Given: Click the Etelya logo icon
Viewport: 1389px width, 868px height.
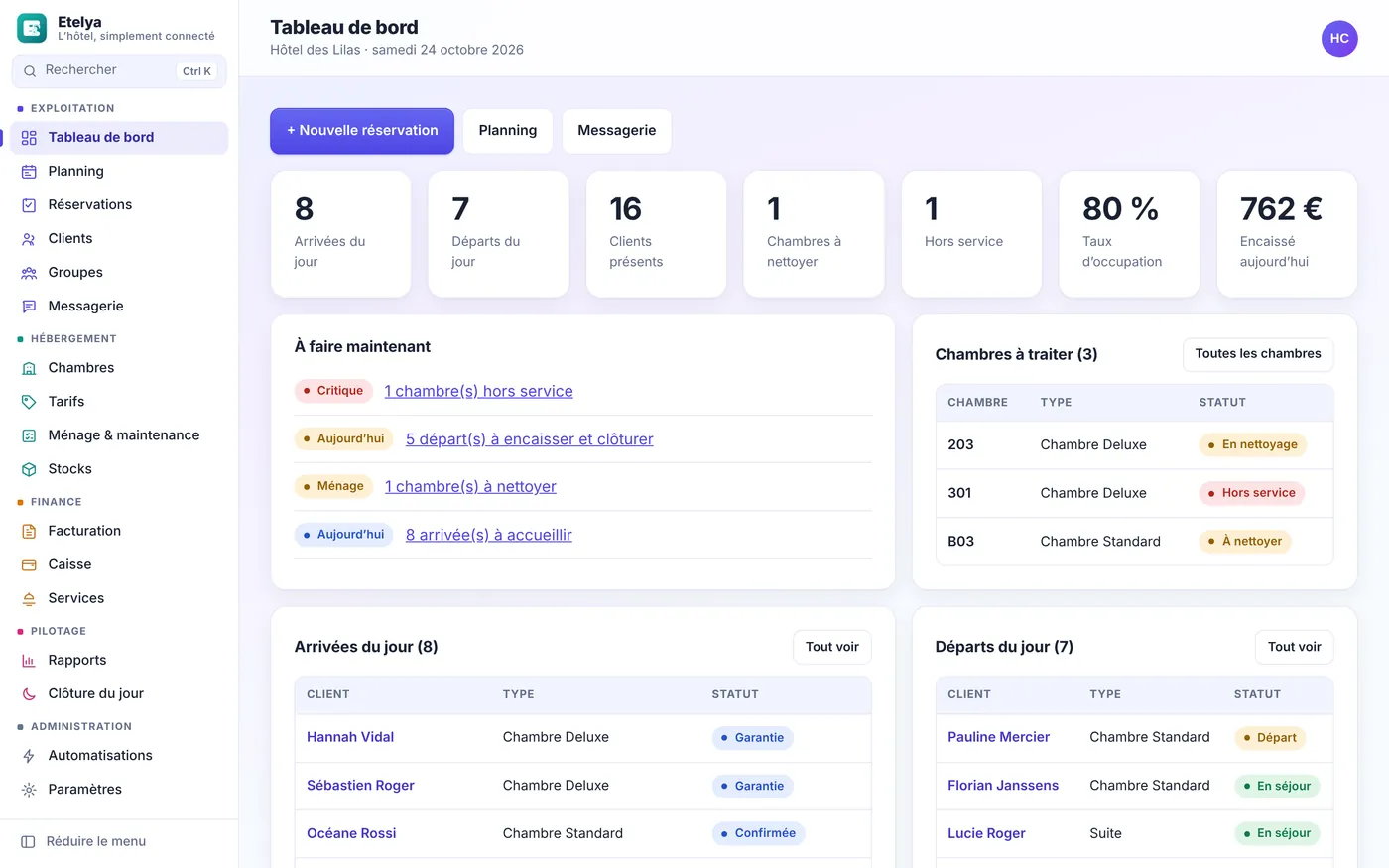Looking at the screenshot, I should tap(32, 28).
